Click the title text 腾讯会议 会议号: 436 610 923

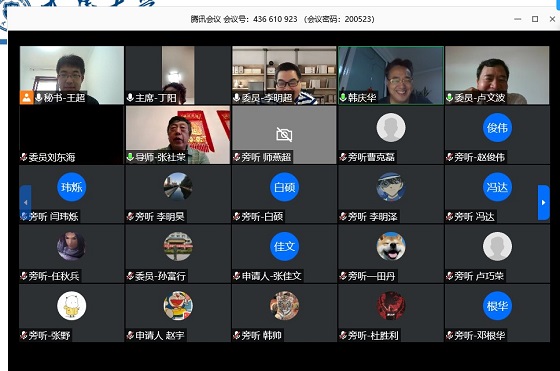[244, 19]
